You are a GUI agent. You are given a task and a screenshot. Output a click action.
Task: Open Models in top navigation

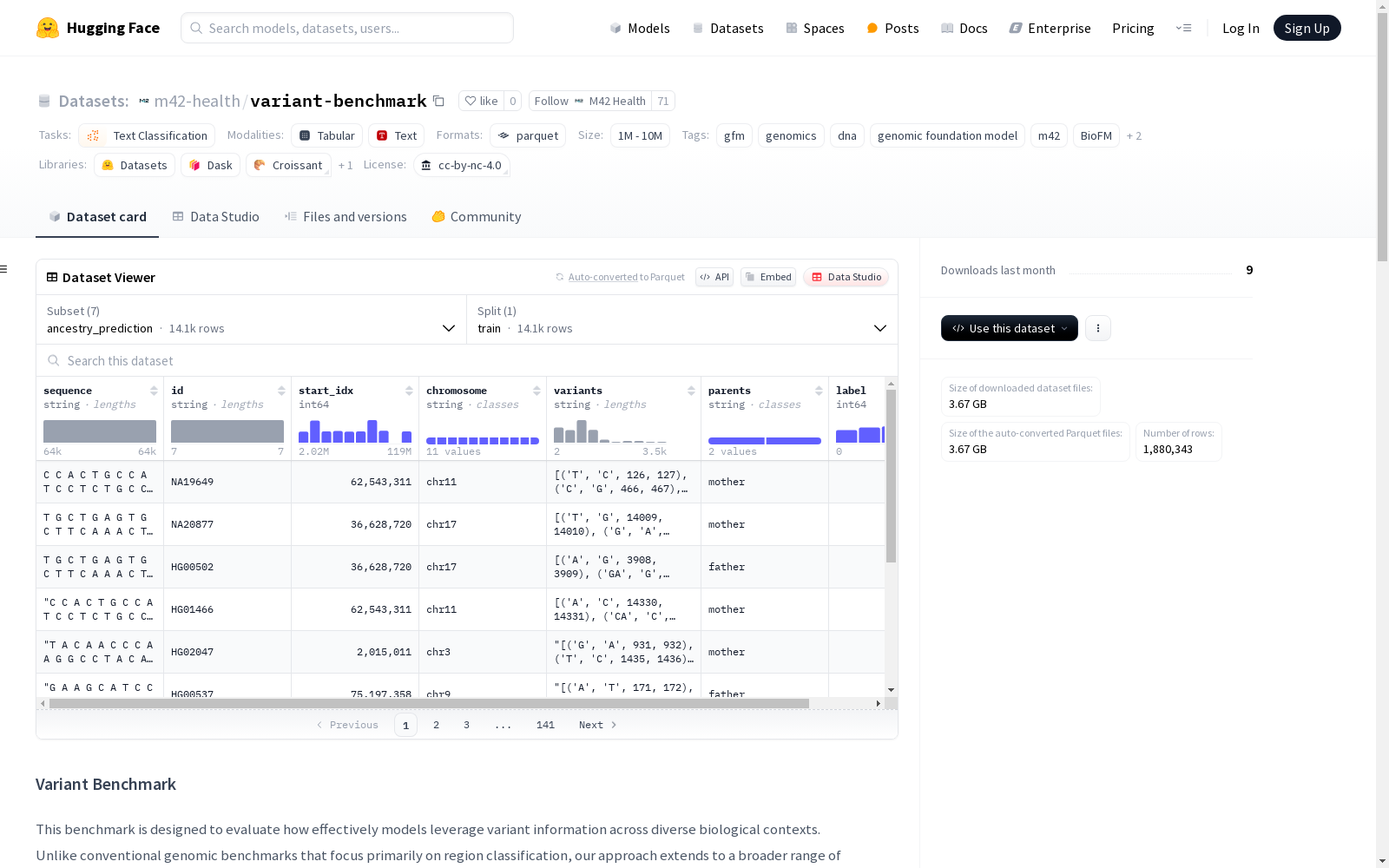[640, 28]
